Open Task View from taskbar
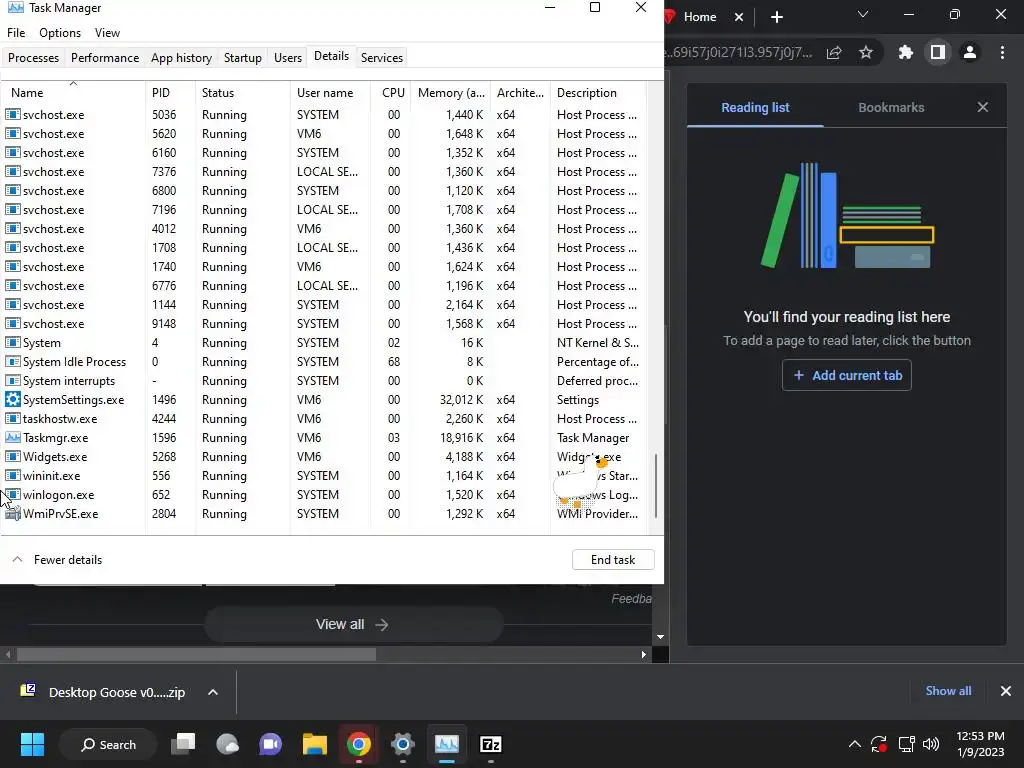Screen dimensions: 1024x768 point(184,744)
